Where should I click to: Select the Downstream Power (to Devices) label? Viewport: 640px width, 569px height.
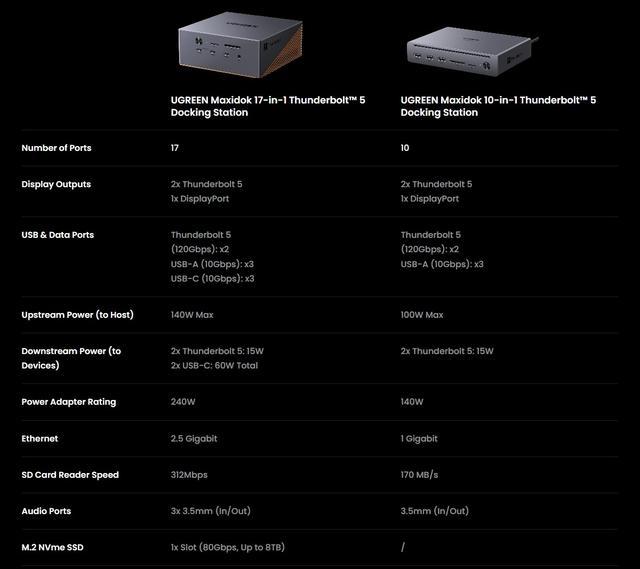coord(71,358)
